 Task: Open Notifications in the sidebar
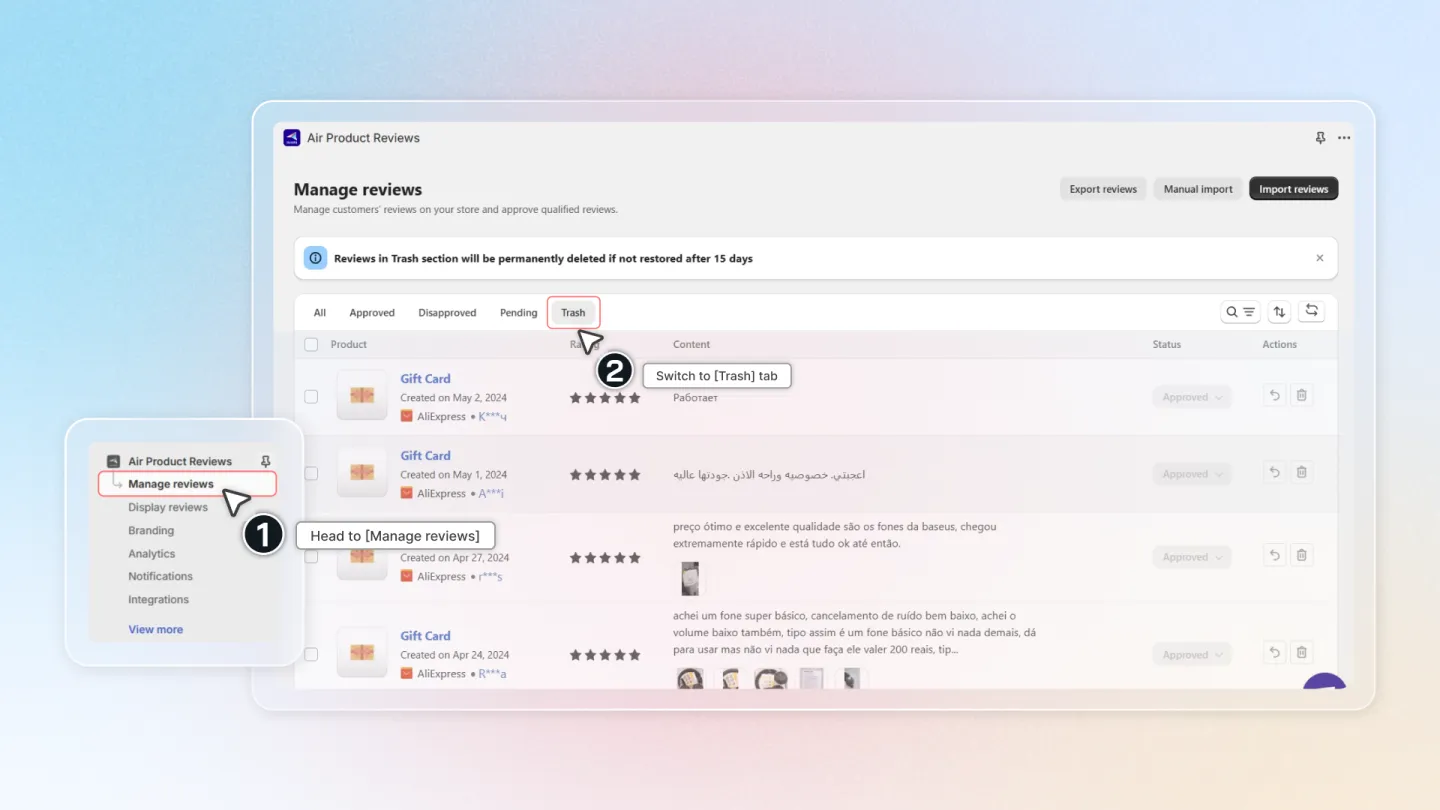[161, 576]
